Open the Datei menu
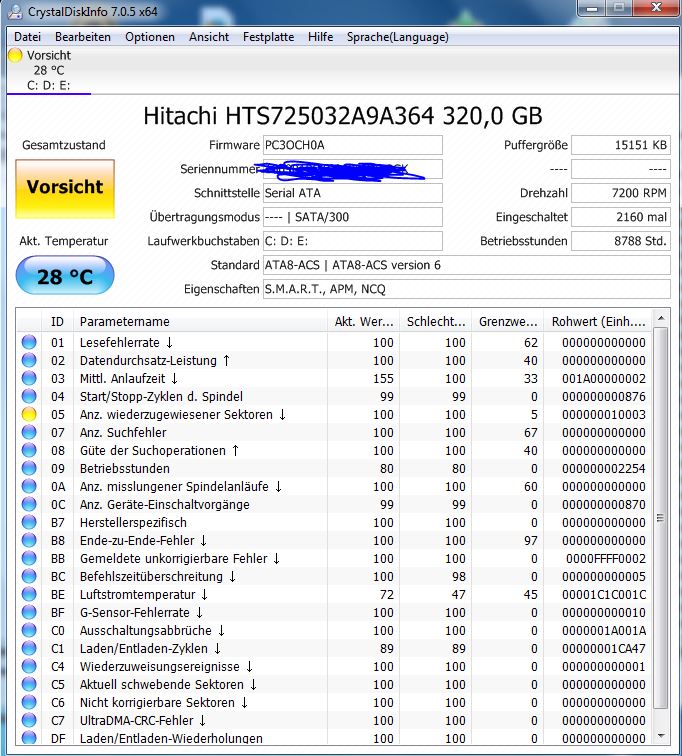The width and height of the screenshot is (682, 756). (27, 37)
